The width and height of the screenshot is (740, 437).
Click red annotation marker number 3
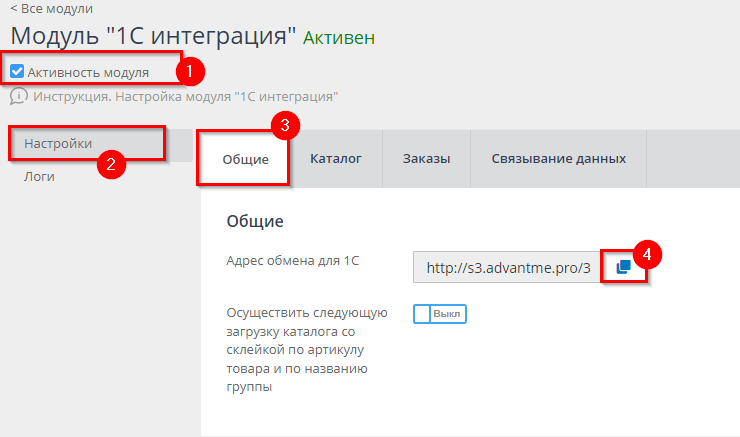pos(285,126)
